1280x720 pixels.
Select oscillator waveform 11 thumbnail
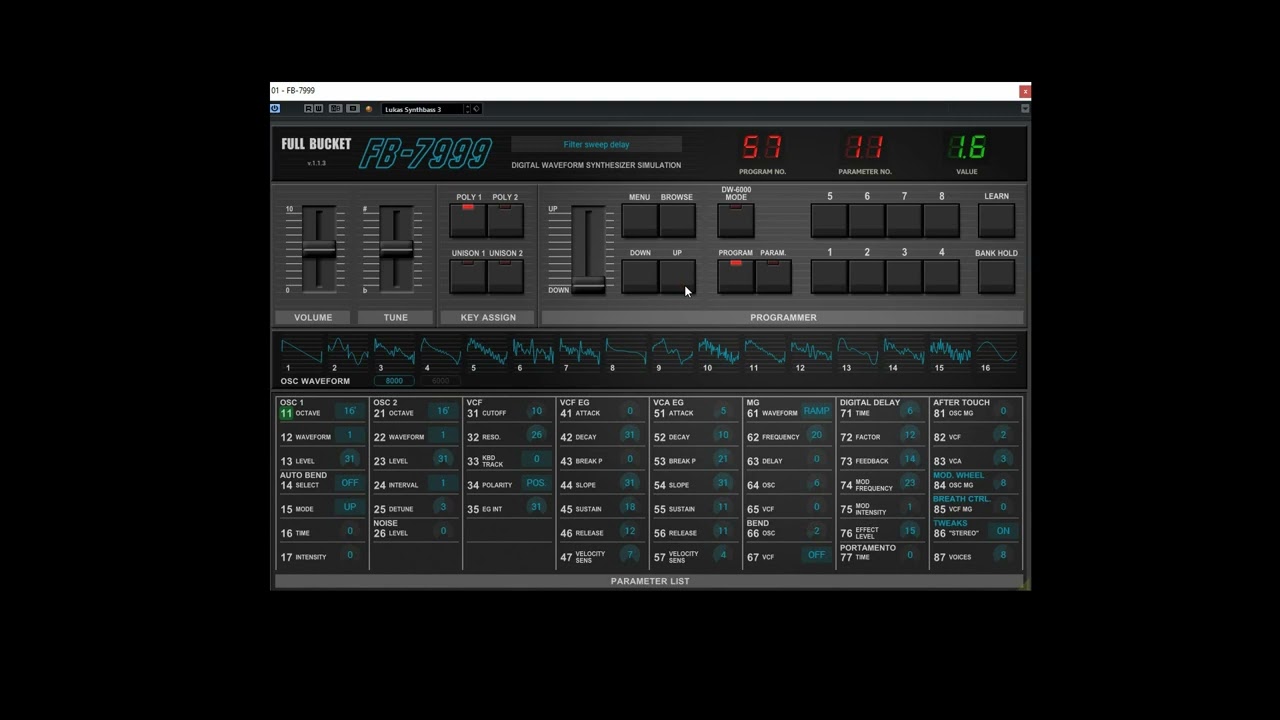[765, 352]
